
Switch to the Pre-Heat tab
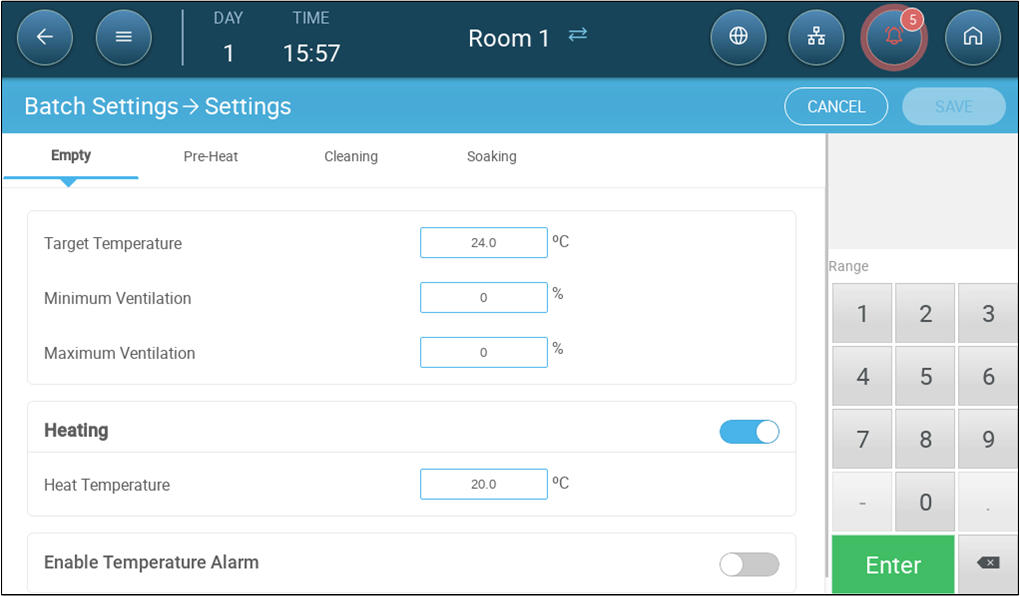point(210,157)
